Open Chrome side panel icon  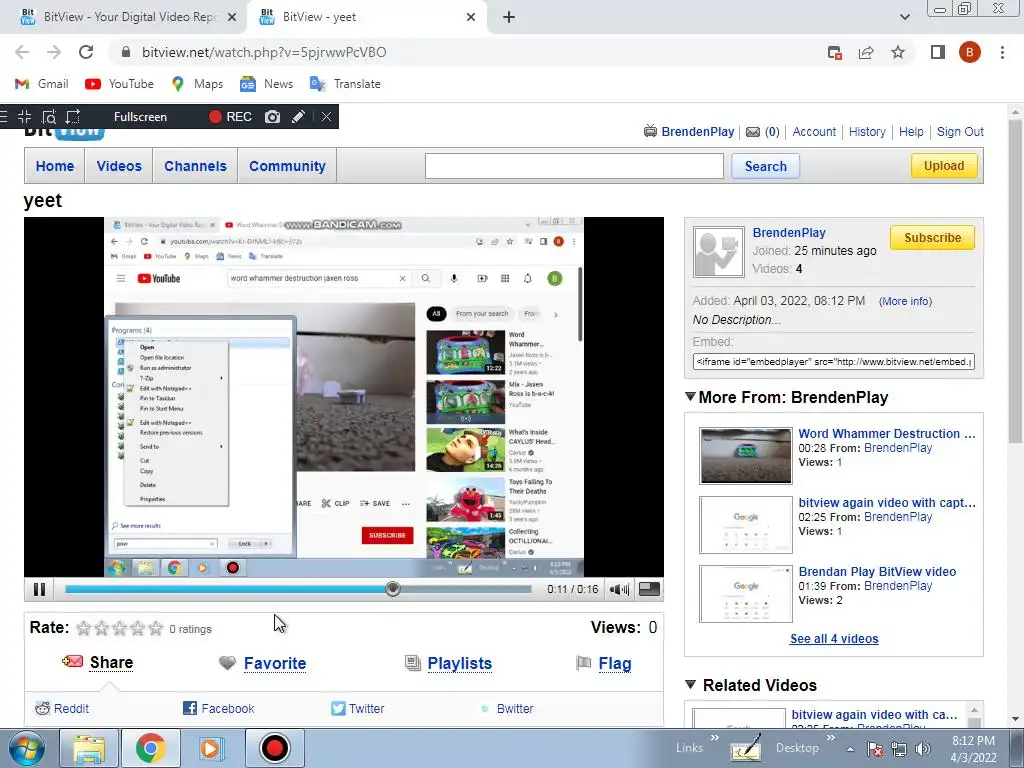click(x=938, y=52)
